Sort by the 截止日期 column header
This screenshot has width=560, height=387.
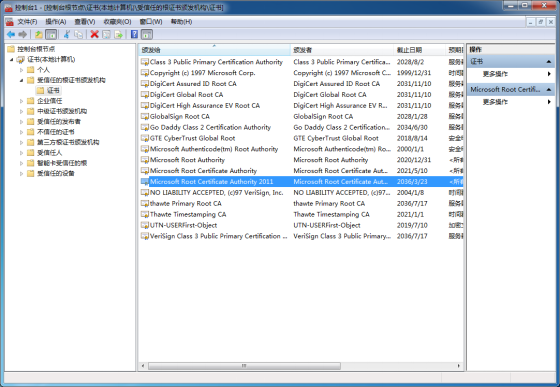click(420, 50)
